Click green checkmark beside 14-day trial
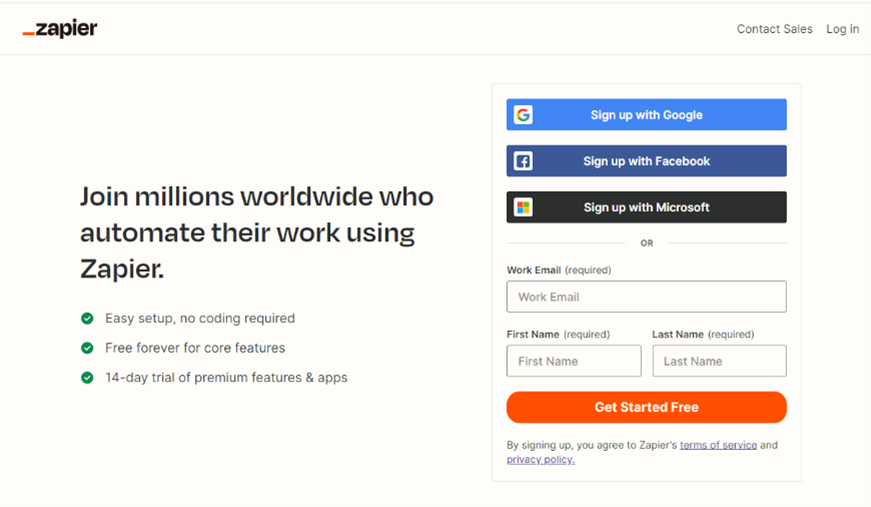The image size is (871, 507). [x=87, y=378]
